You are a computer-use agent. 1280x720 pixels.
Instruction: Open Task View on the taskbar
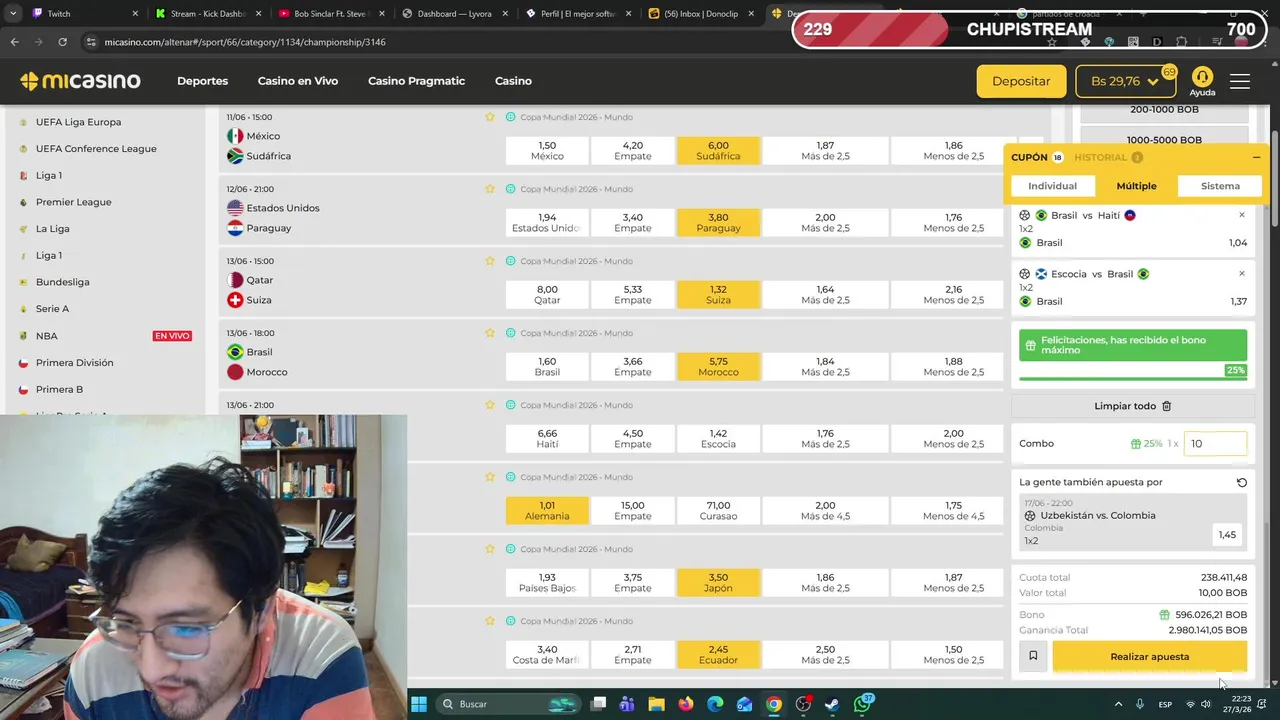click(x=598, y=704)
